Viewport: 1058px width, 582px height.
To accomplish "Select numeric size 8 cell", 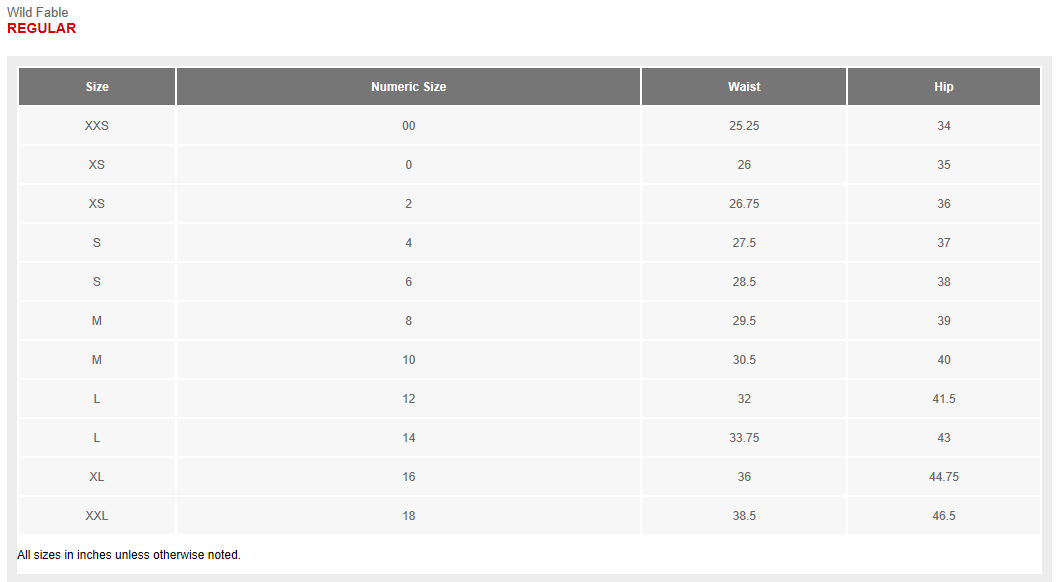I will coord(408,320).
